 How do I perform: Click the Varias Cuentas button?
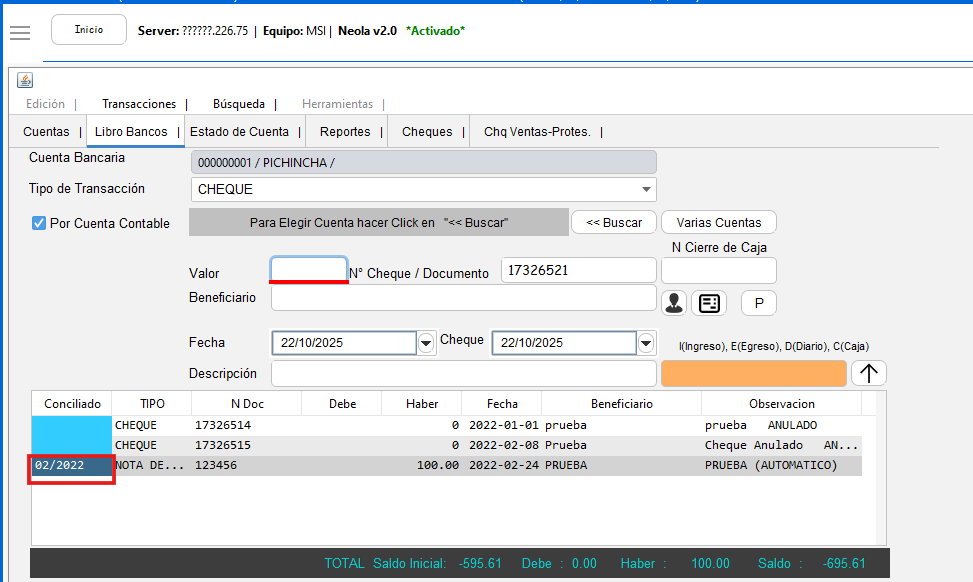click(x=718, y=222)
